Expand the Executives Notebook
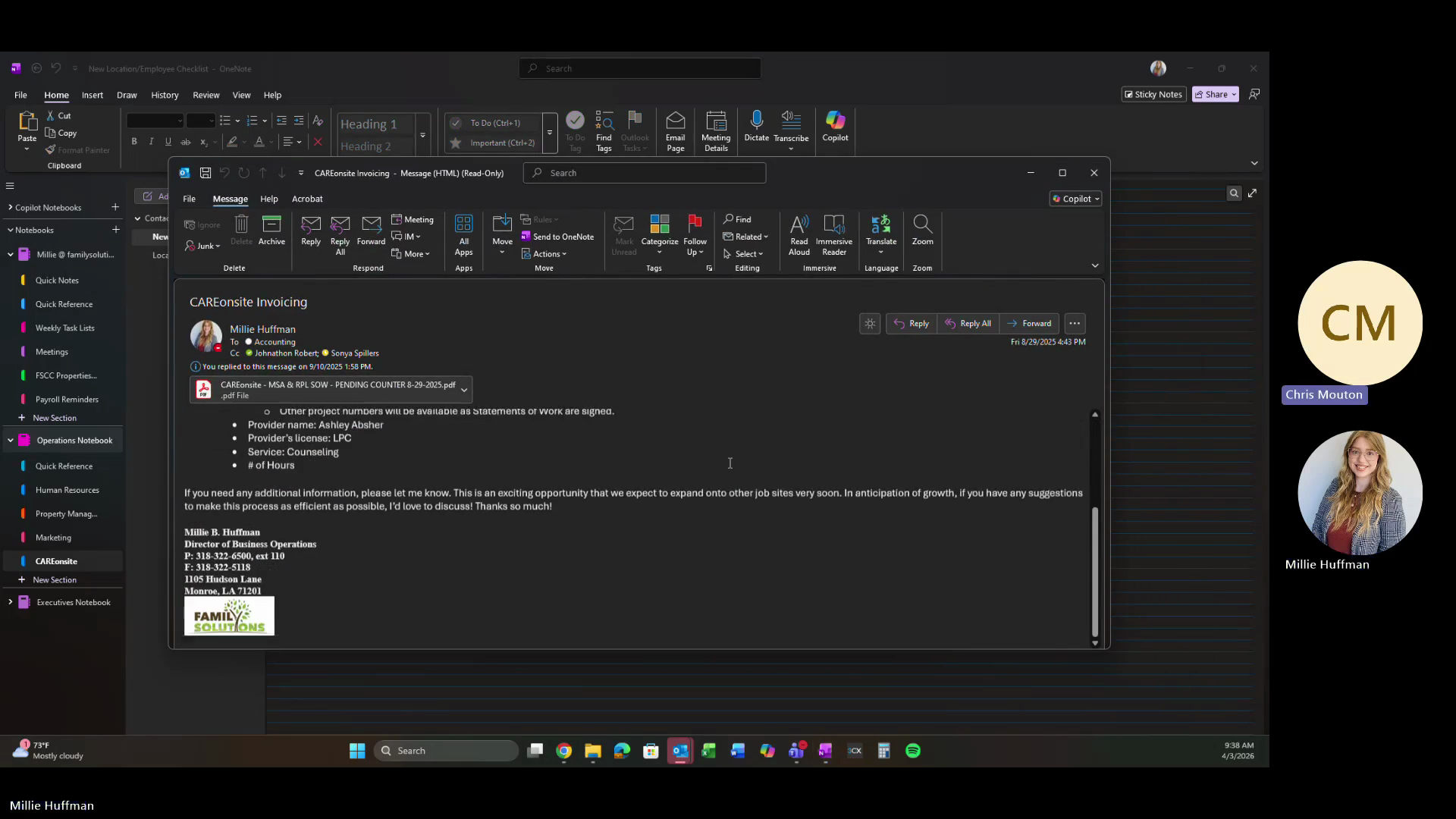 click(x=10, y=602)
